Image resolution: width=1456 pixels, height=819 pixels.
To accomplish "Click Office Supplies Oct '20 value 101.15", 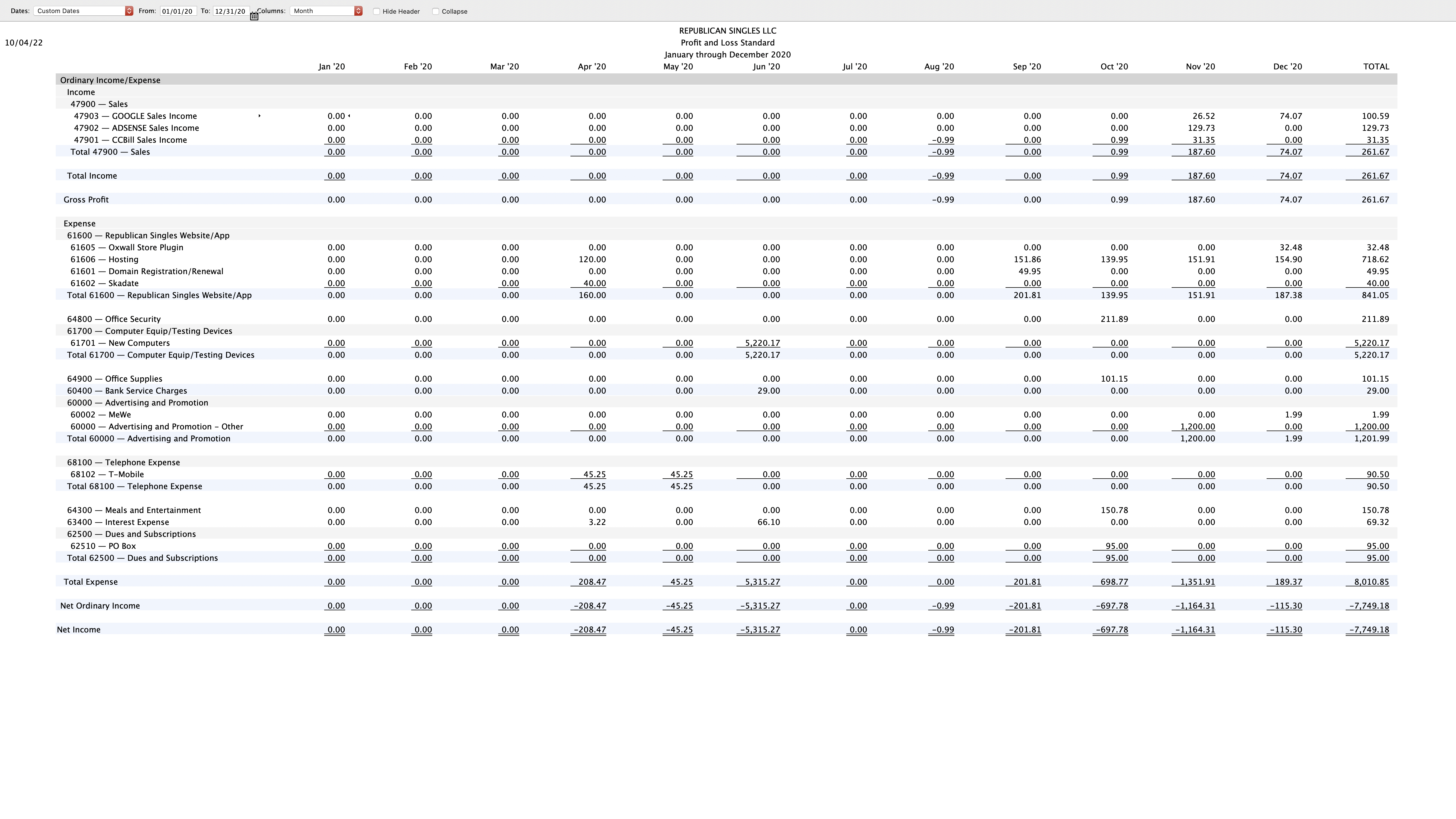I will click(1114, 379).
